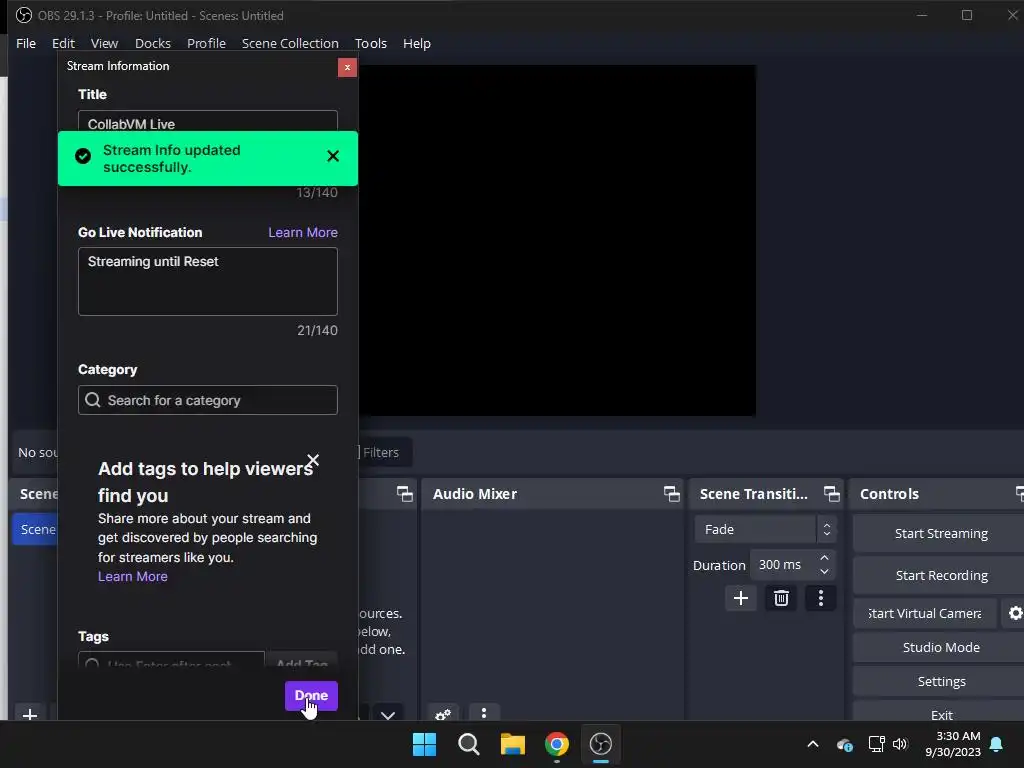Open Audio Mixer three-dot menu
This screenshot has width=1024, height=768.
click(484, 712)
